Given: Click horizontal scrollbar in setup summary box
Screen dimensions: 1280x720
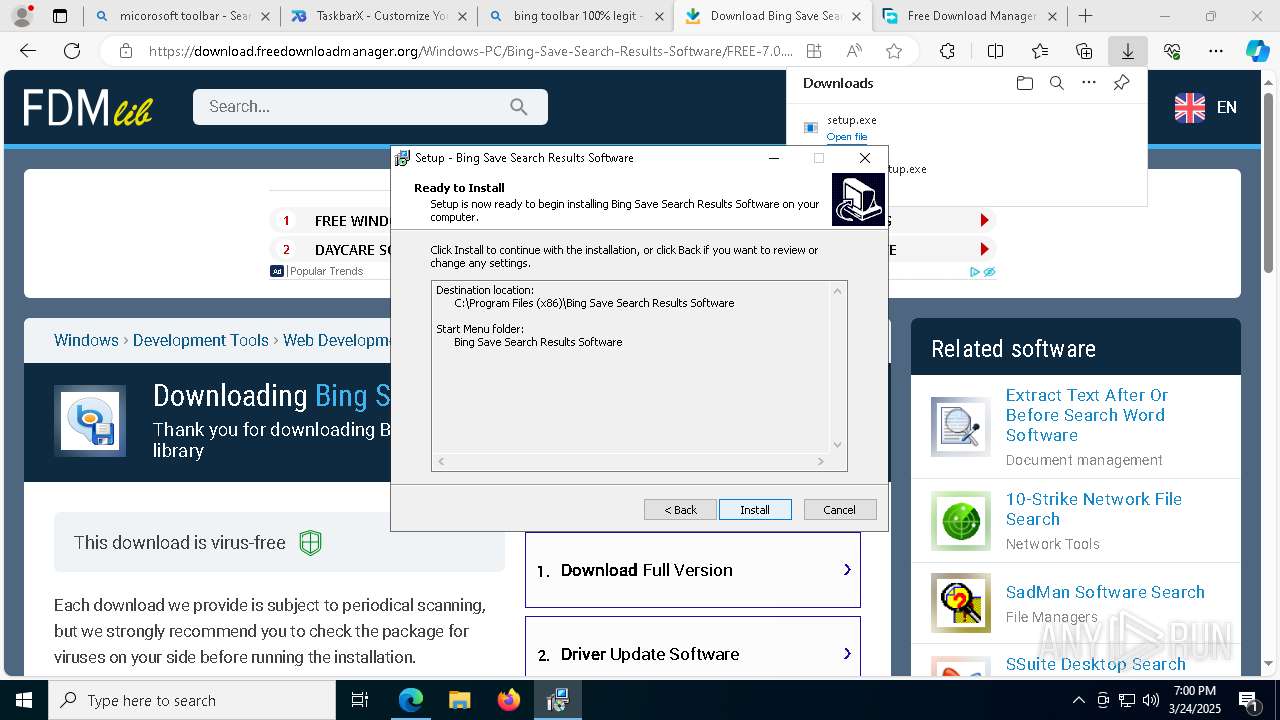Looking at the screenshot, I should pos(631,461).
